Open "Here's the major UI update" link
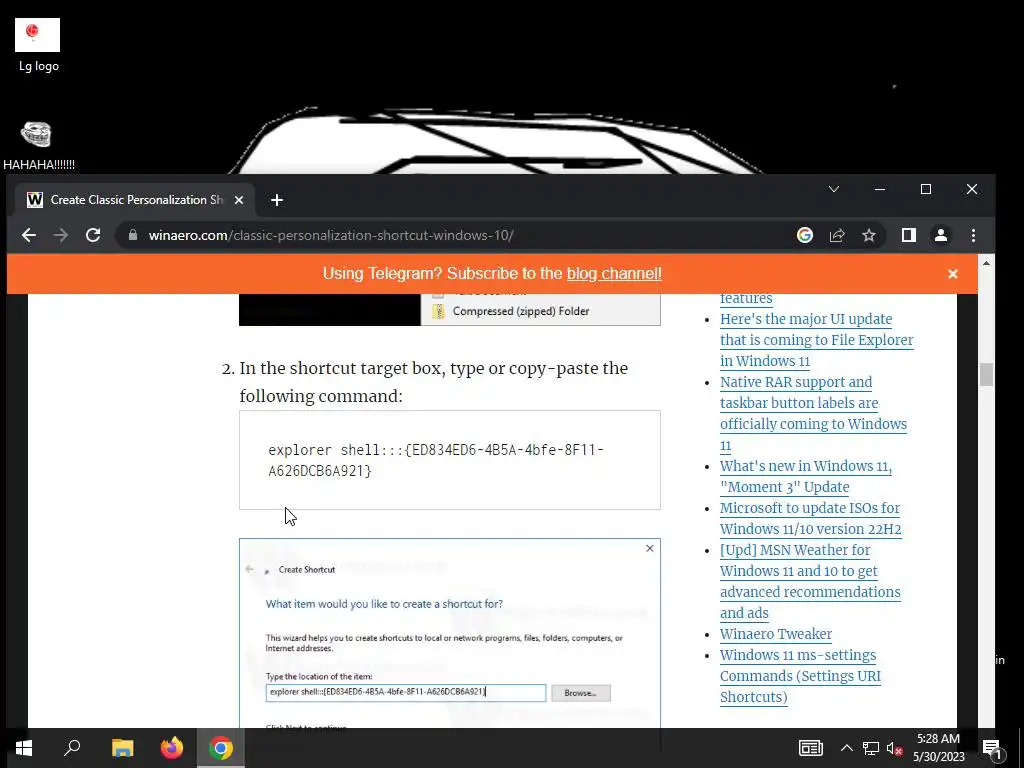This screenshot has height=768, width=1024. [816, 340]
